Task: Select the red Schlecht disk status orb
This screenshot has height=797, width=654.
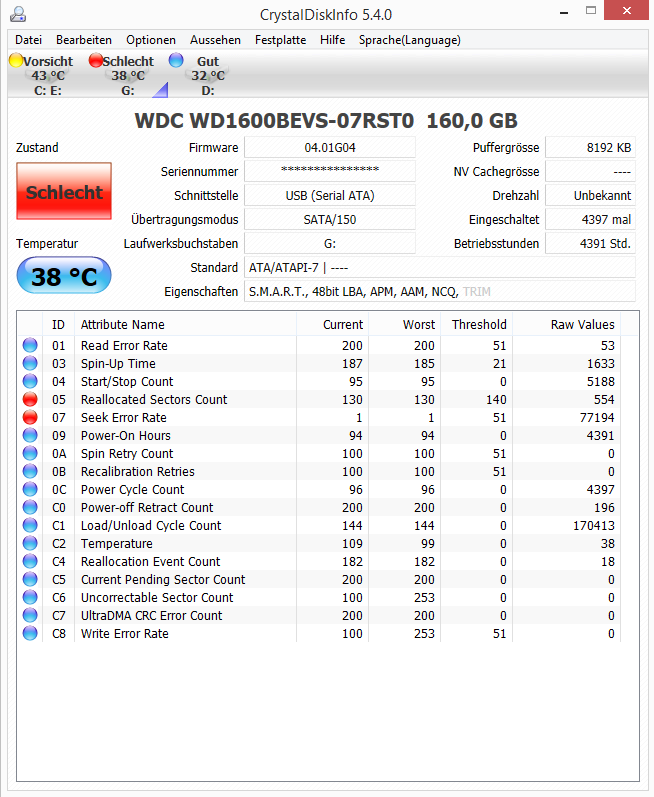Action: click(96, 60)
